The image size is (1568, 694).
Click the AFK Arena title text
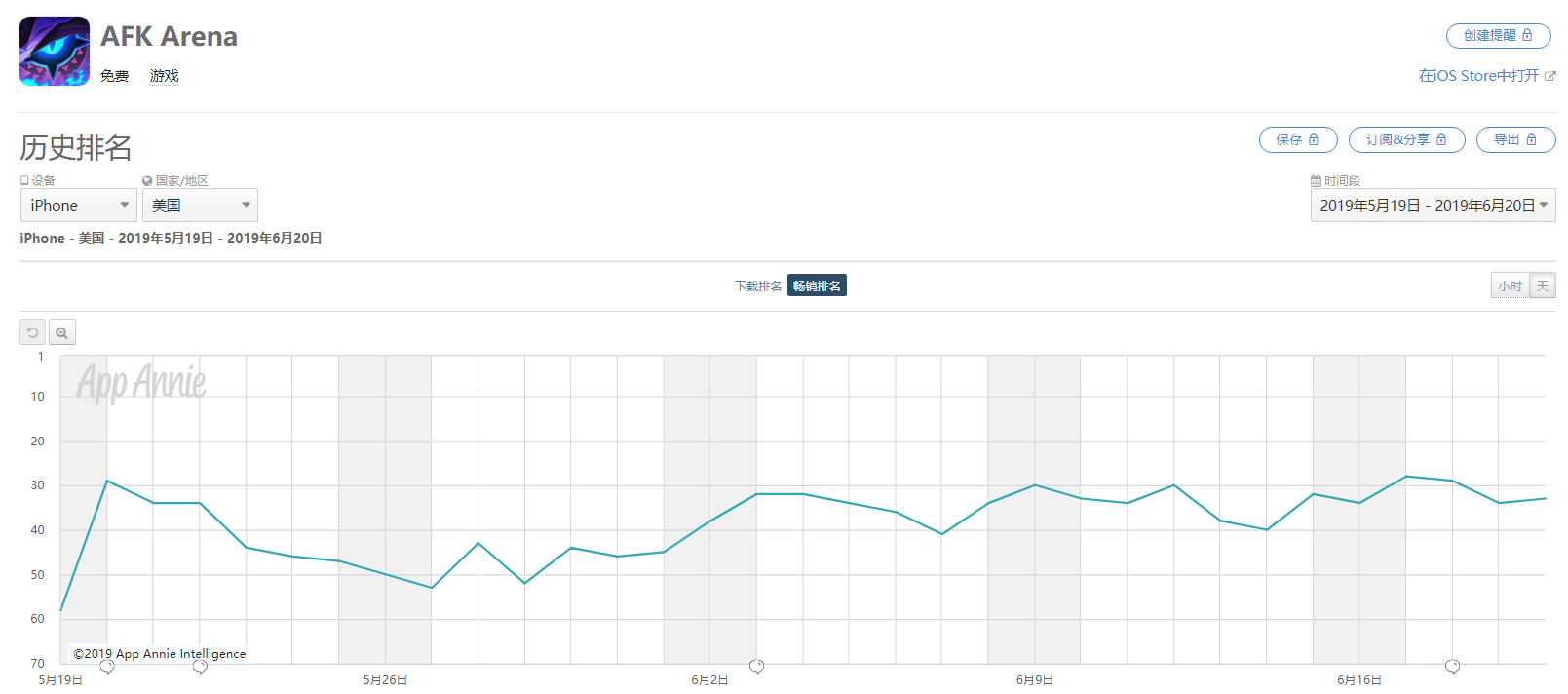[x=169, y=36]
